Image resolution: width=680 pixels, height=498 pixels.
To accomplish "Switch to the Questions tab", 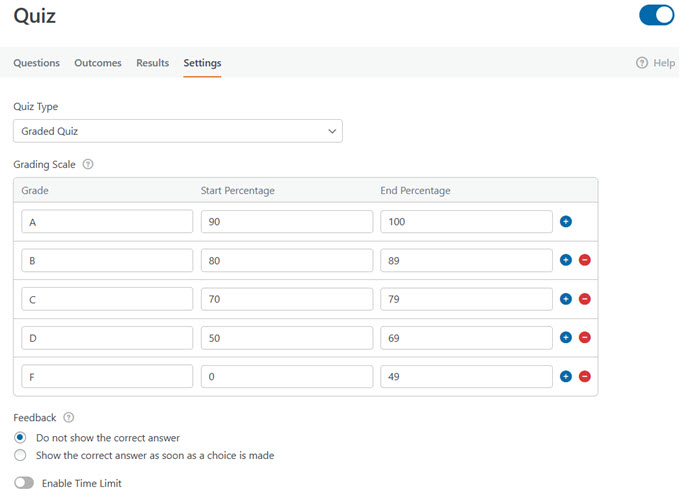I will pyautogui.click(x=36, y=63).
